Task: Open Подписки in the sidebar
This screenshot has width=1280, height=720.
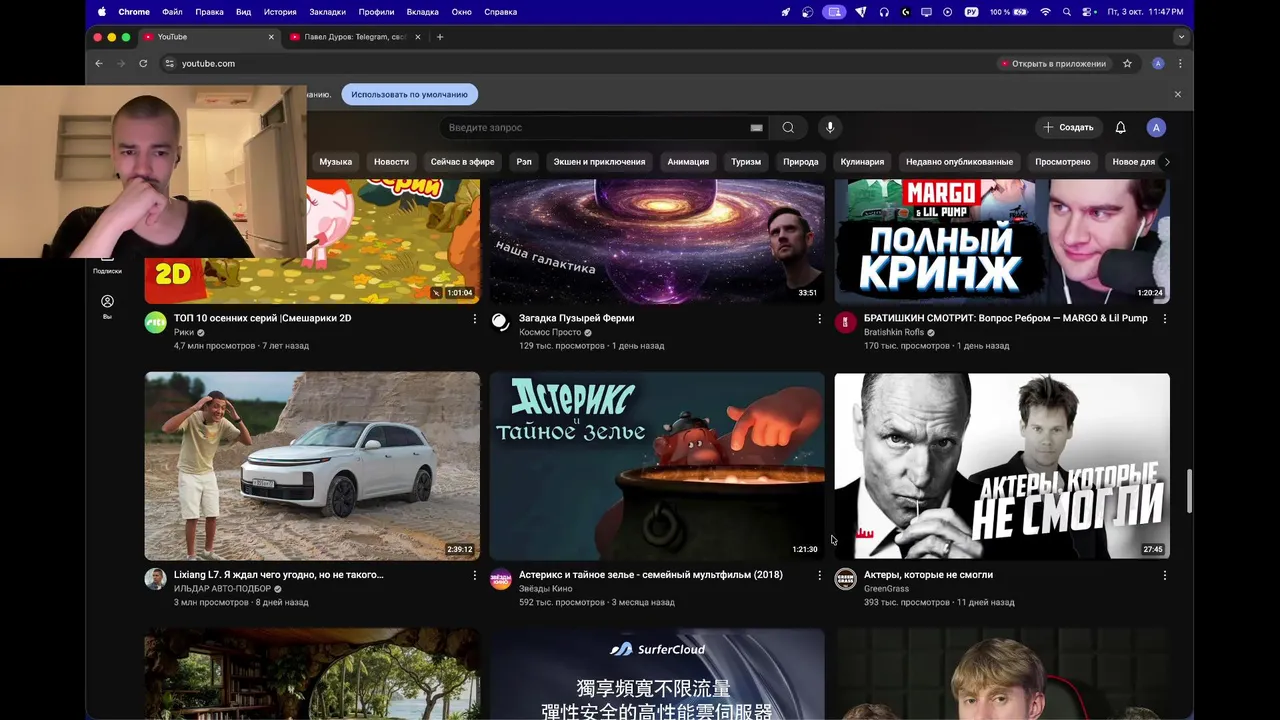Action: (x=107, y=265)
